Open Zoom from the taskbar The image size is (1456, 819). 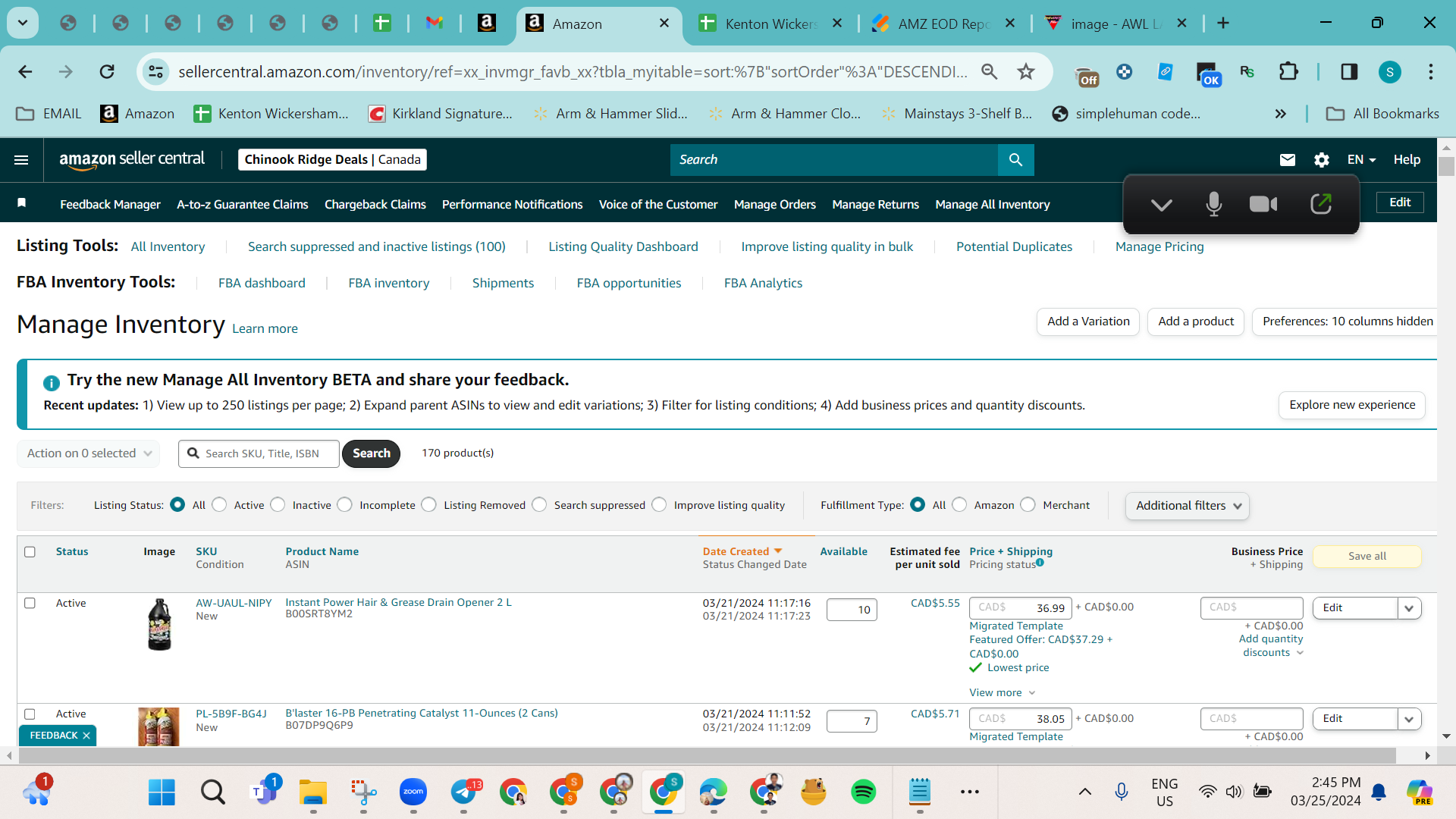pyautogui.click(x=413, y=792)
